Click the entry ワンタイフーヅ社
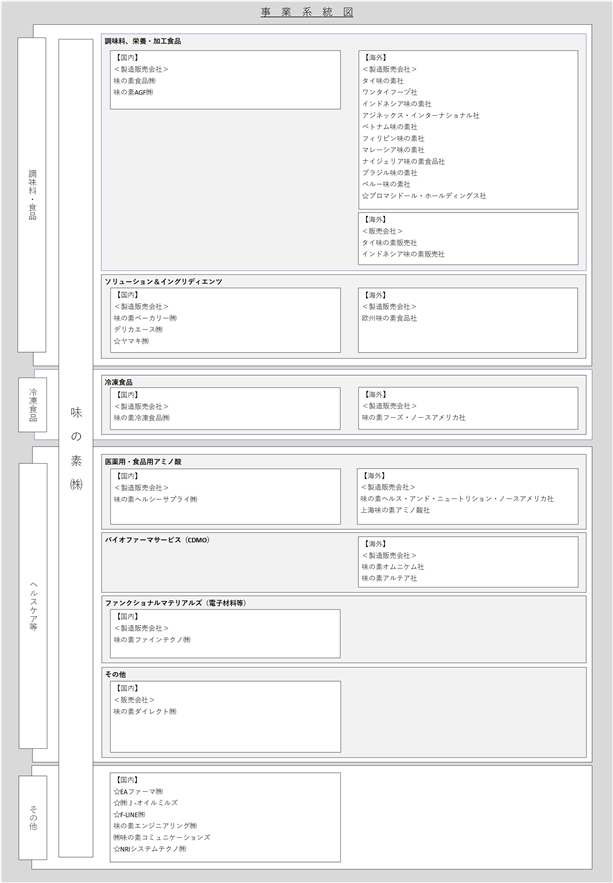The image size is (613, 883). (390, 92)
